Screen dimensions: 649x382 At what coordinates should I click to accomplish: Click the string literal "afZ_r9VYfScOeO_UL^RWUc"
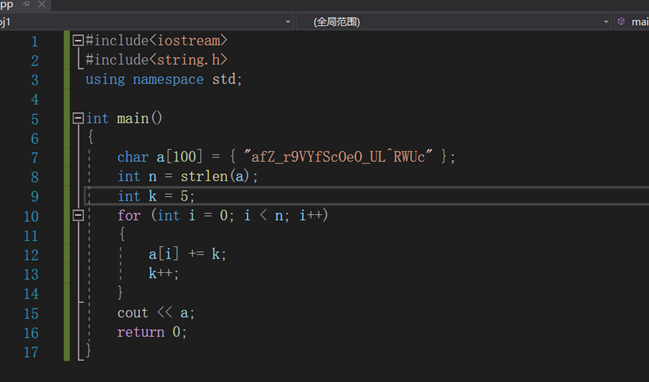[338, 157]
